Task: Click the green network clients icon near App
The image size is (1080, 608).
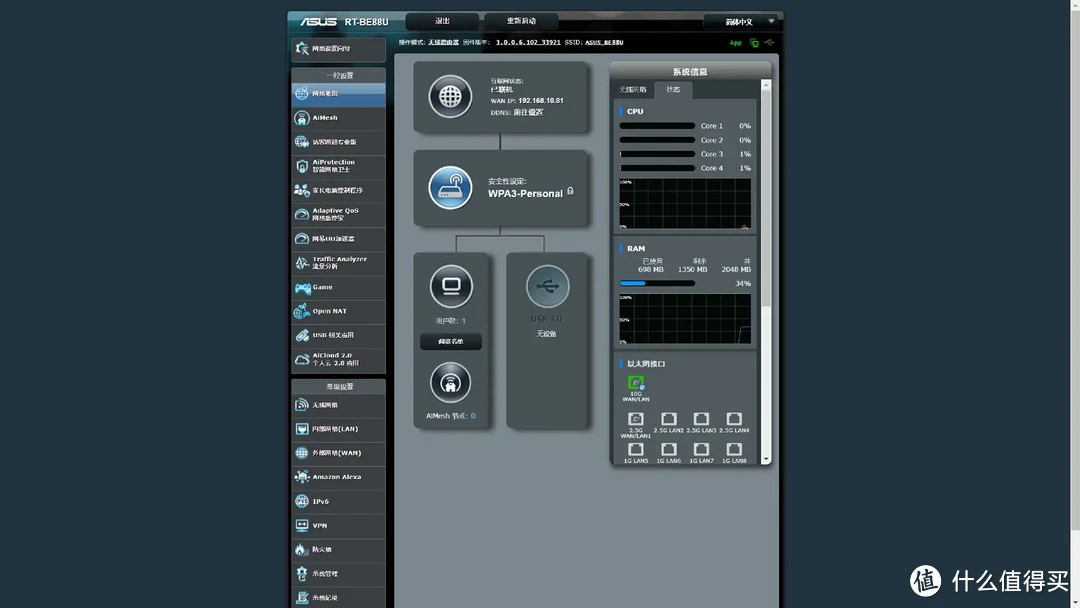Action: (x=754, y=43)
